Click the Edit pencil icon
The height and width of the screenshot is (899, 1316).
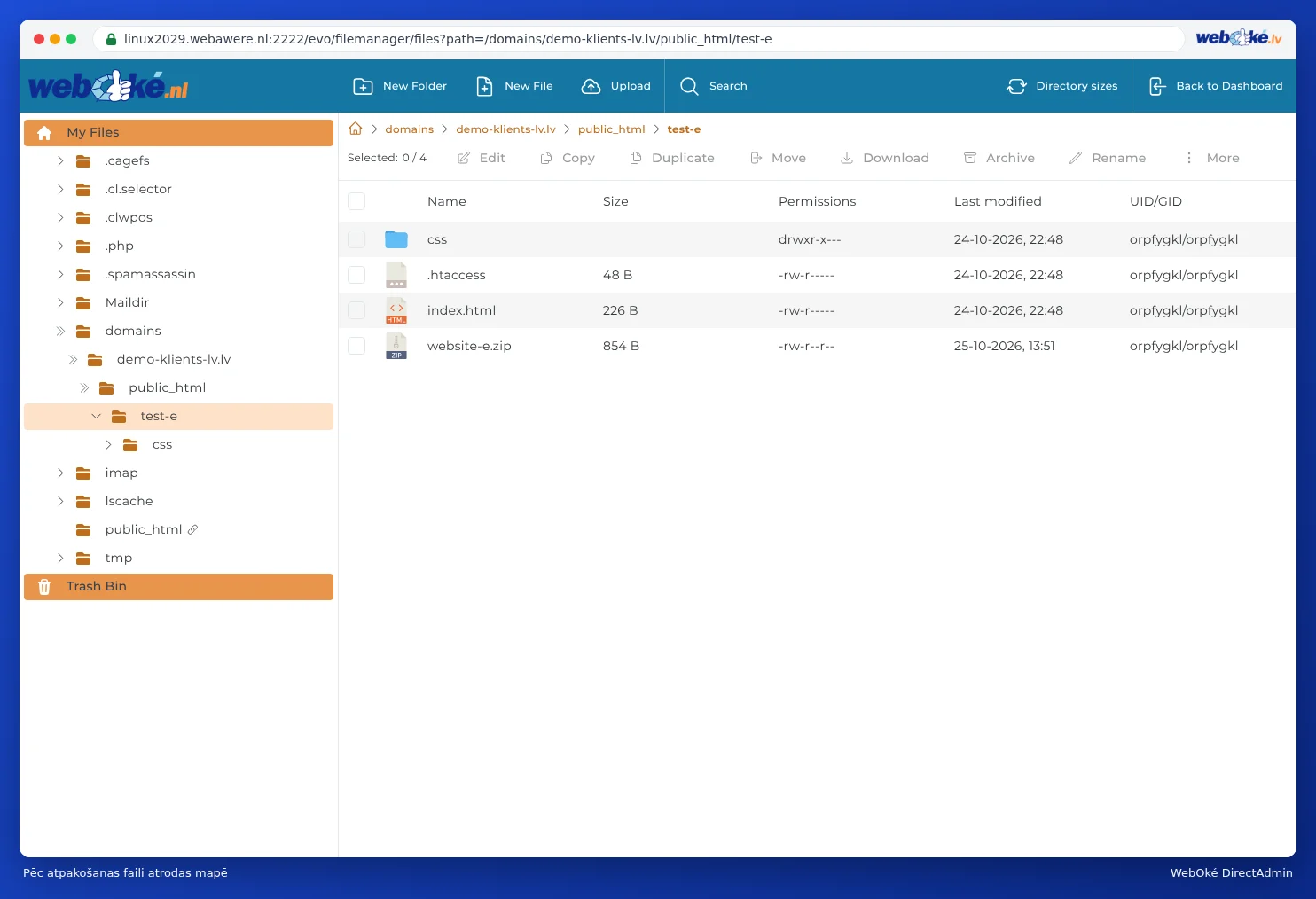pos(464,158)
